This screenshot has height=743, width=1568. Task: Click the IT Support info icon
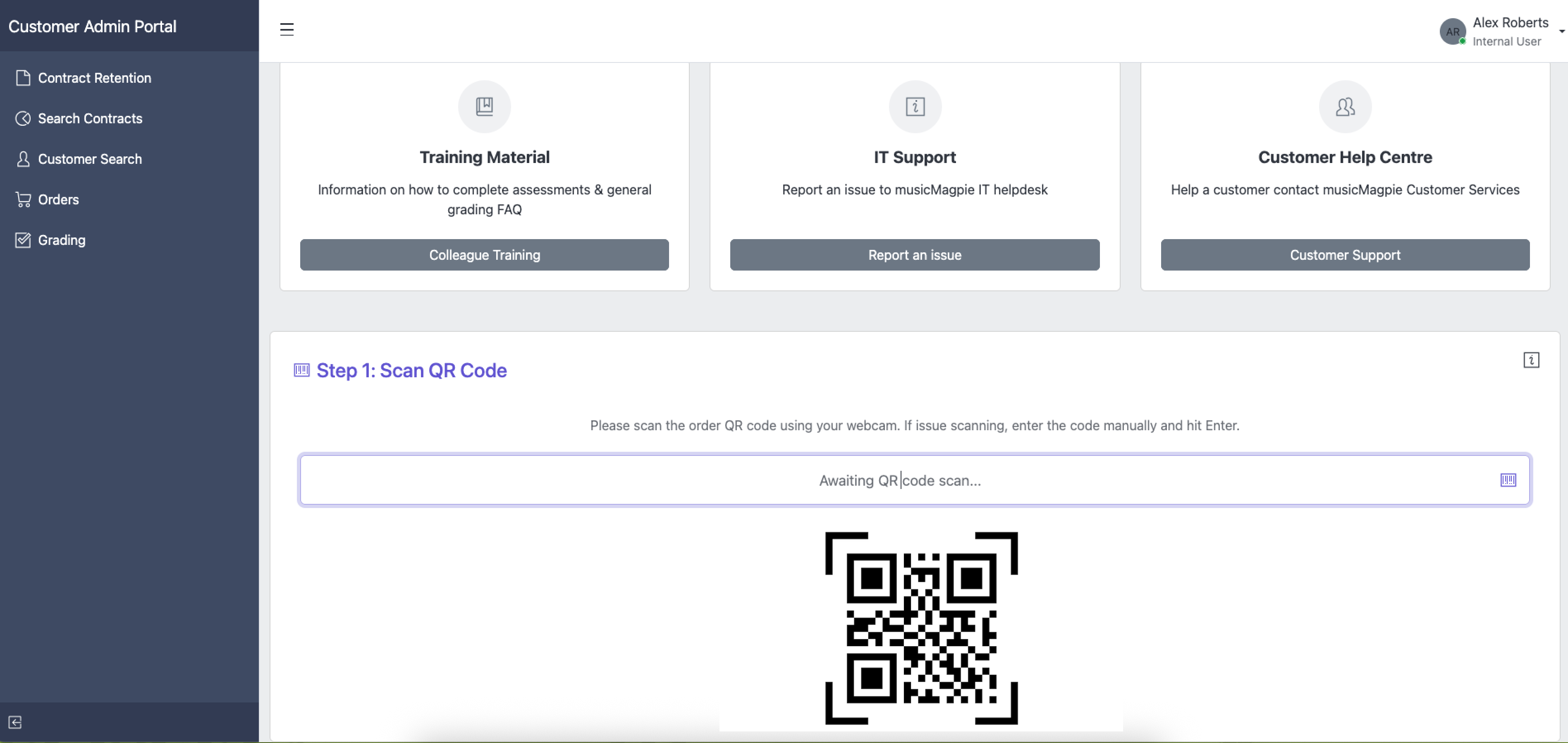coord(915,107)
